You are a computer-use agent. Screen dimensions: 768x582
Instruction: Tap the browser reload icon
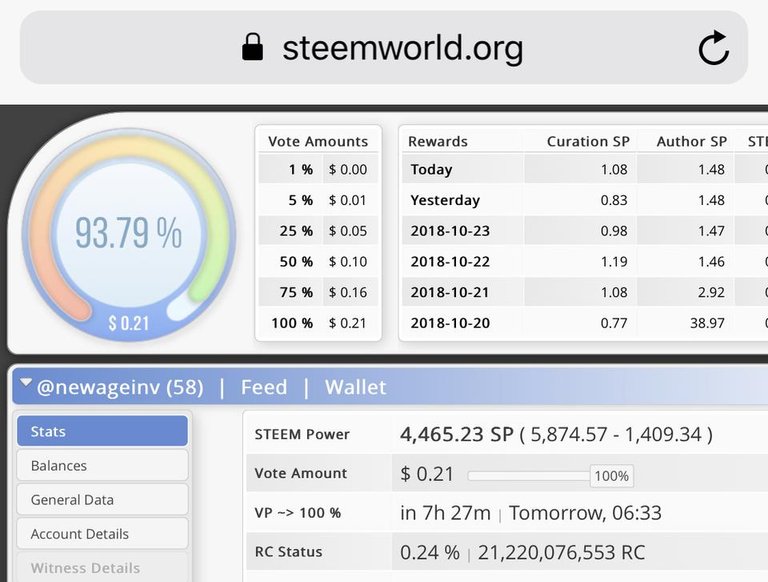pos(713,47)
